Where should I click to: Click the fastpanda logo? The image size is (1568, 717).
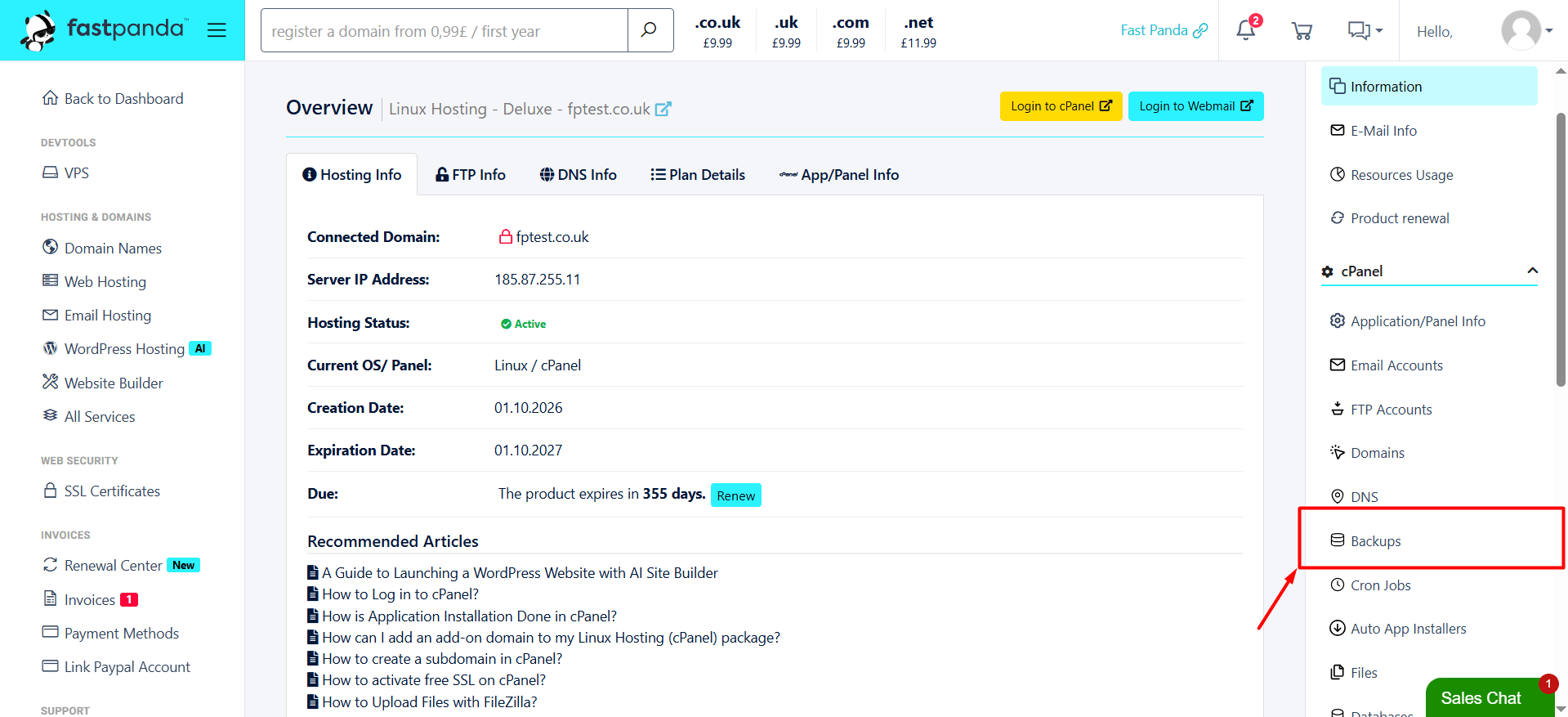[105, 30]
